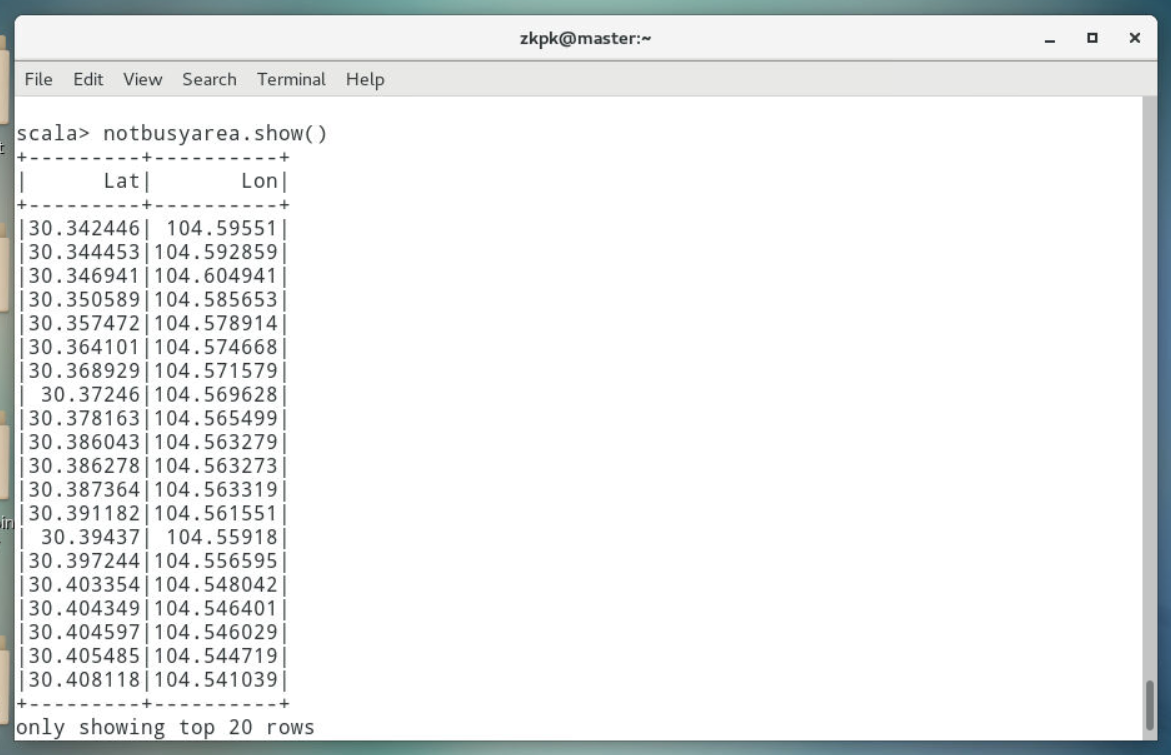Click the terminal vertical scrollbar thumb
This screenshot has width=1171, height=755.
(x=1149, y=705)
